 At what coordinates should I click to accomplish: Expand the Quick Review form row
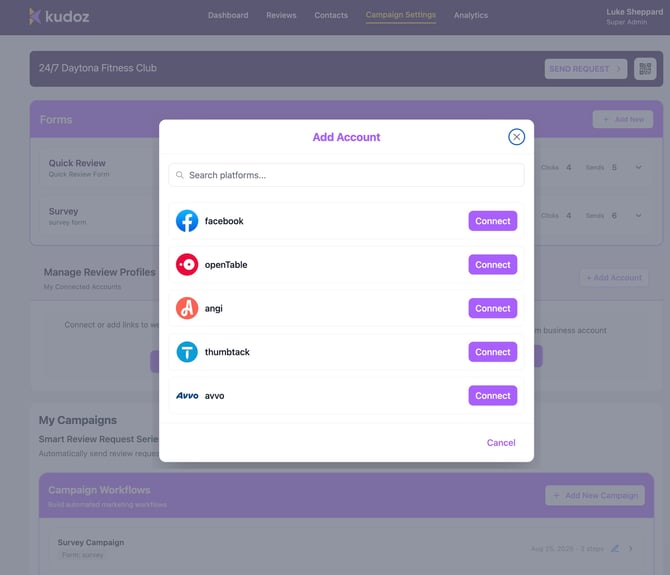639,167
